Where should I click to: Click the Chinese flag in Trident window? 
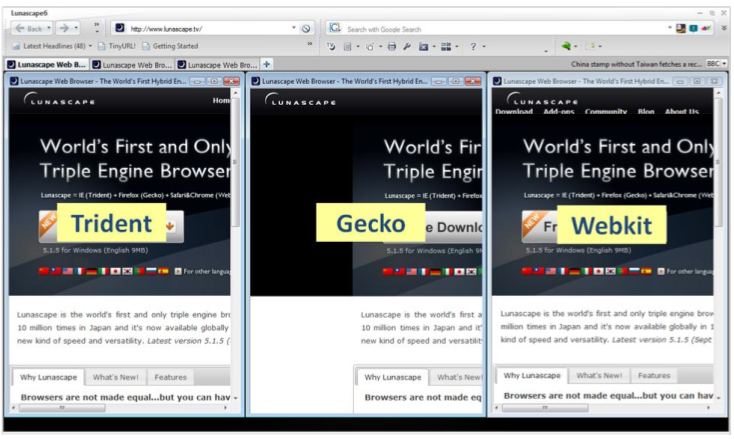[44, 271]
